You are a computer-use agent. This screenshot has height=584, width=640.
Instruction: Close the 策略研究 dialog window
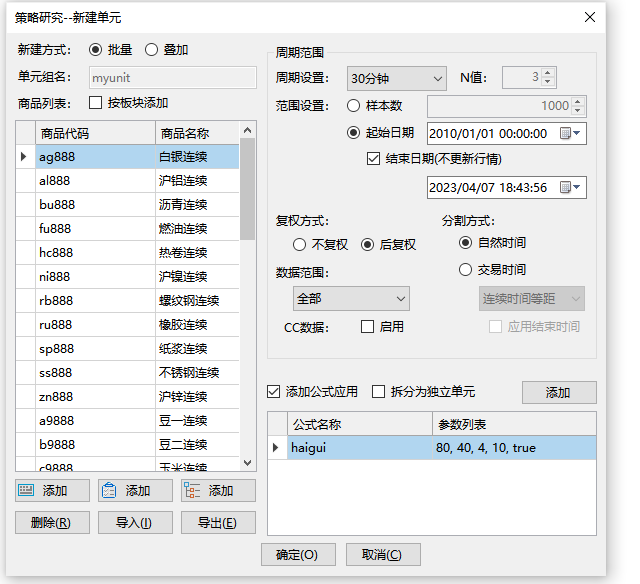pos(590,17)
